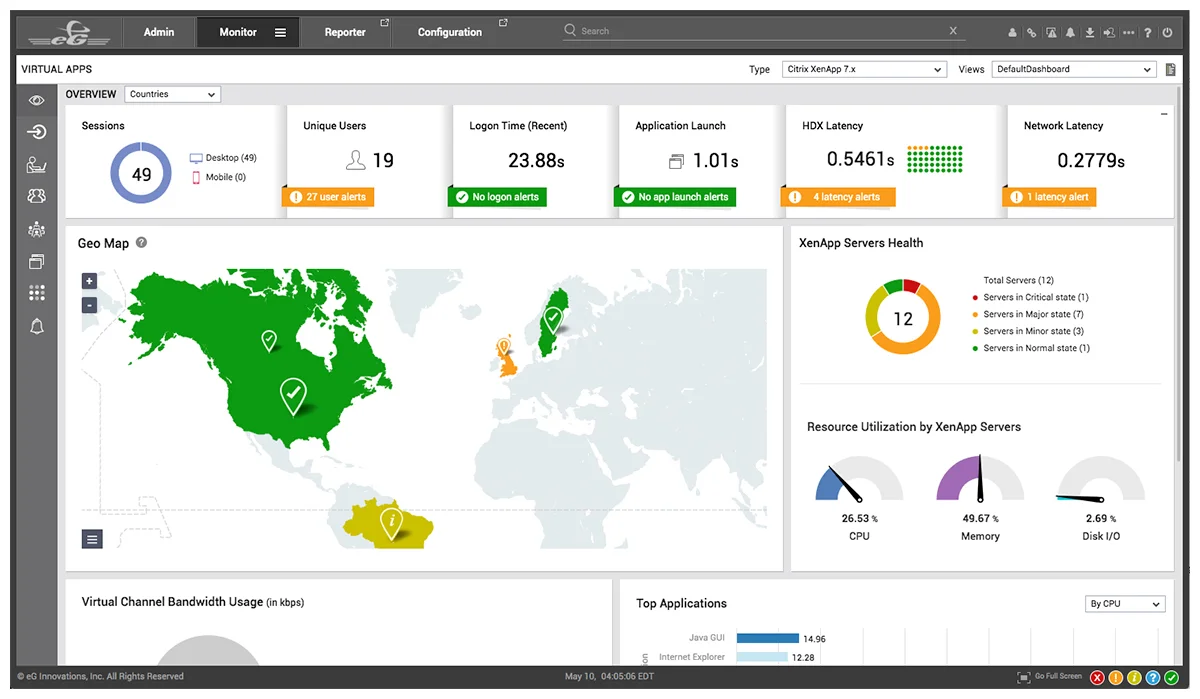Open the By CPU dropdown in Top Applications

point(1125,604)
